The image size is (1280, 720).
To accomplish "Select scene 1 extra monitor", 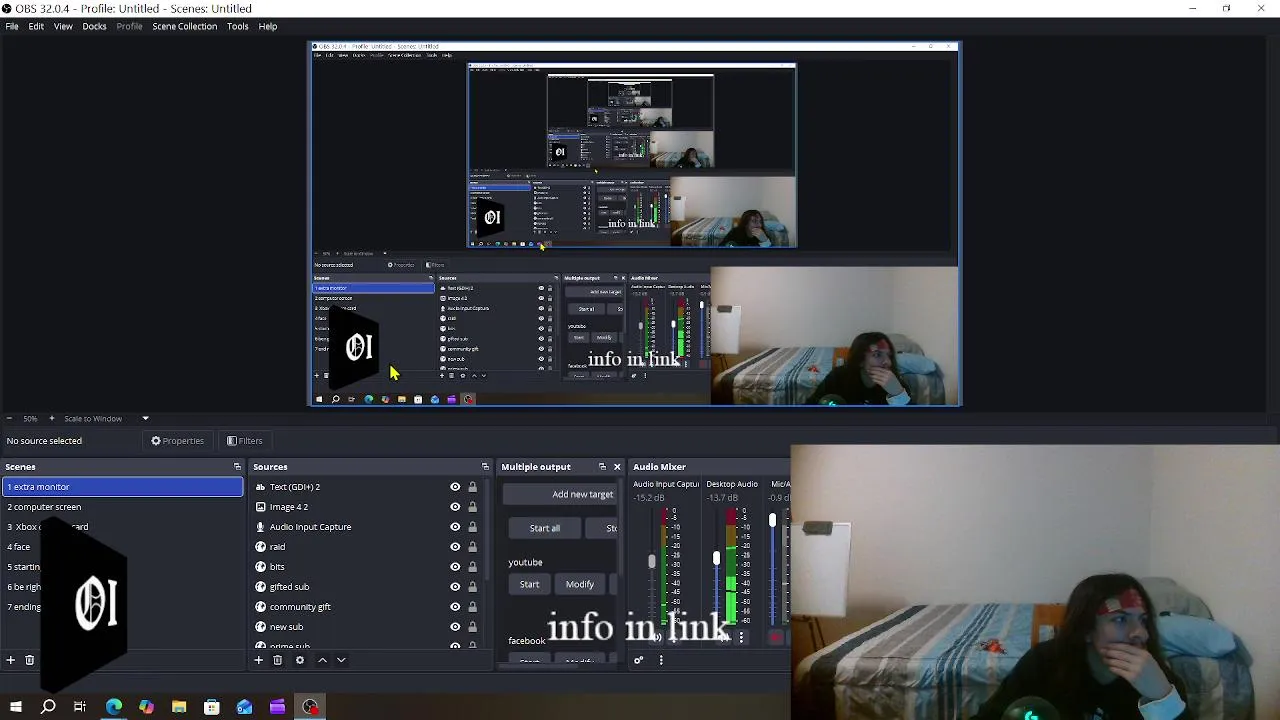I will (x=122, y=487).
